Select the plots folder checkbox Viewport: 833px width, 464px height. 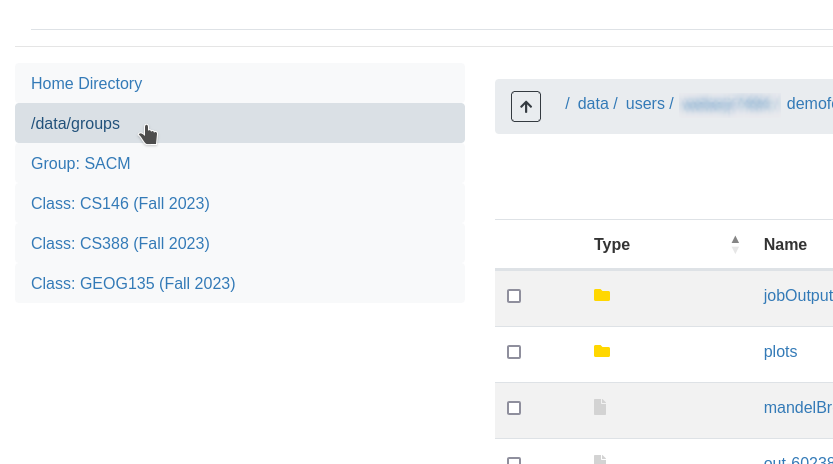pos(514,352)
